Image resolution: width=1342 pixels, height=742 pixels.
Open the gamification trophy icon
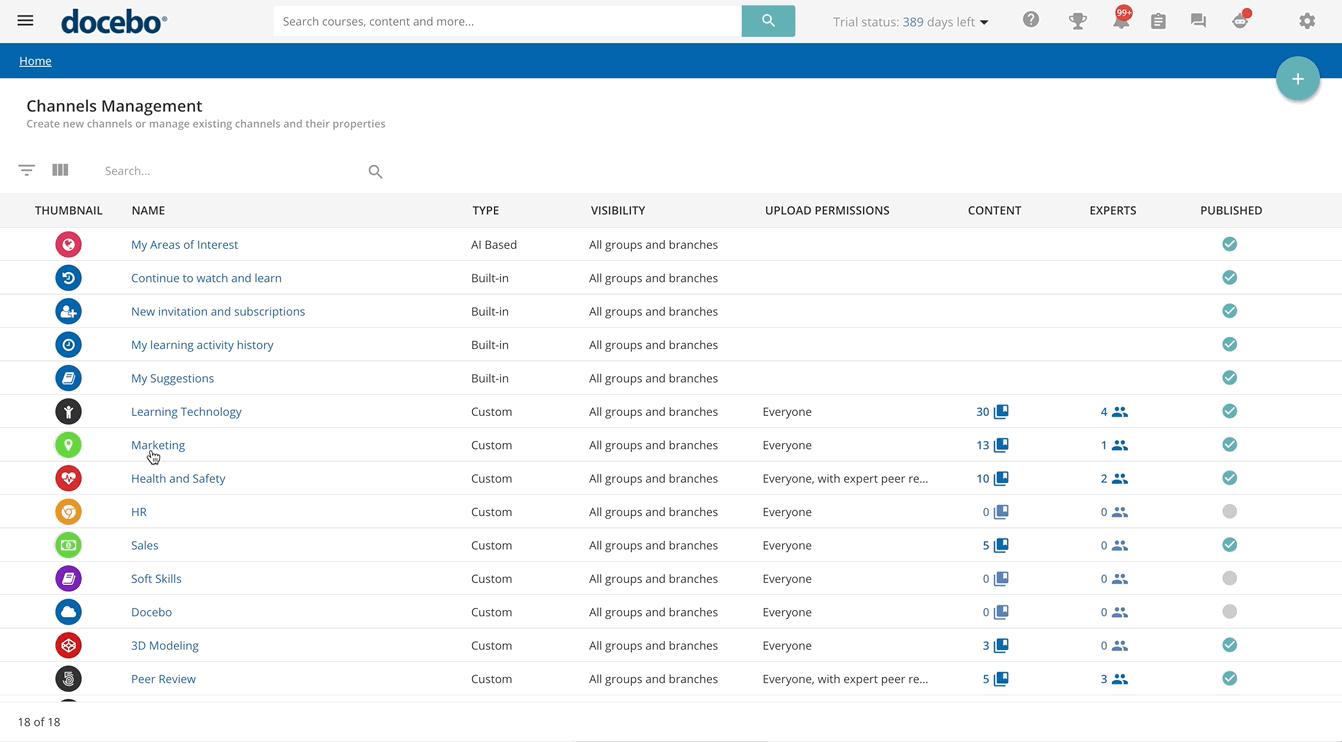(1077, 21)
